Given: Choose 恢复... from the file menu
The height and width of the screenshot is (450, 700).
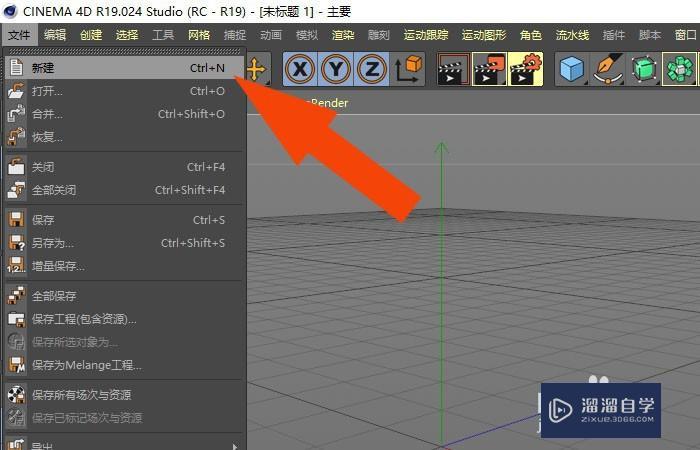Looking at the screenshot, I should pyautogui.click(x=125, y=137).
